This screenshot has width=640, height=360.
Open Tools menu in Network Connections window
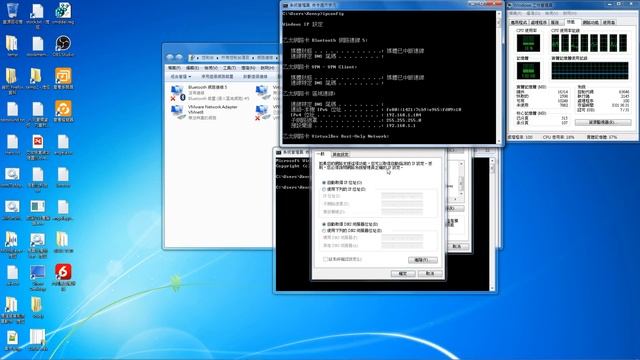[x=229, y=68]
